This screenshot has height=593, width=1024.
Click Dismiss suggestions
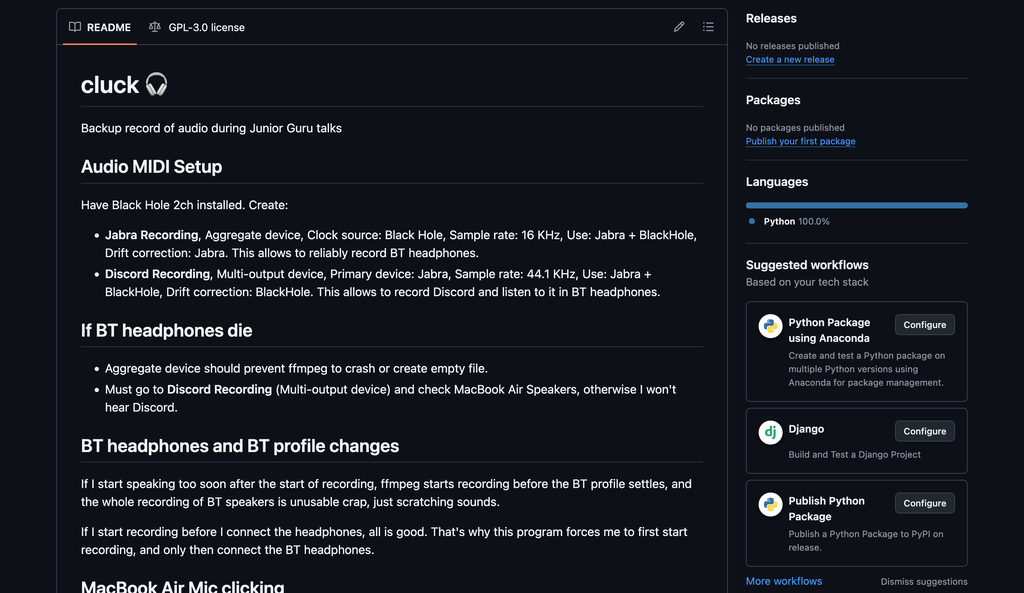coord(923,581)
